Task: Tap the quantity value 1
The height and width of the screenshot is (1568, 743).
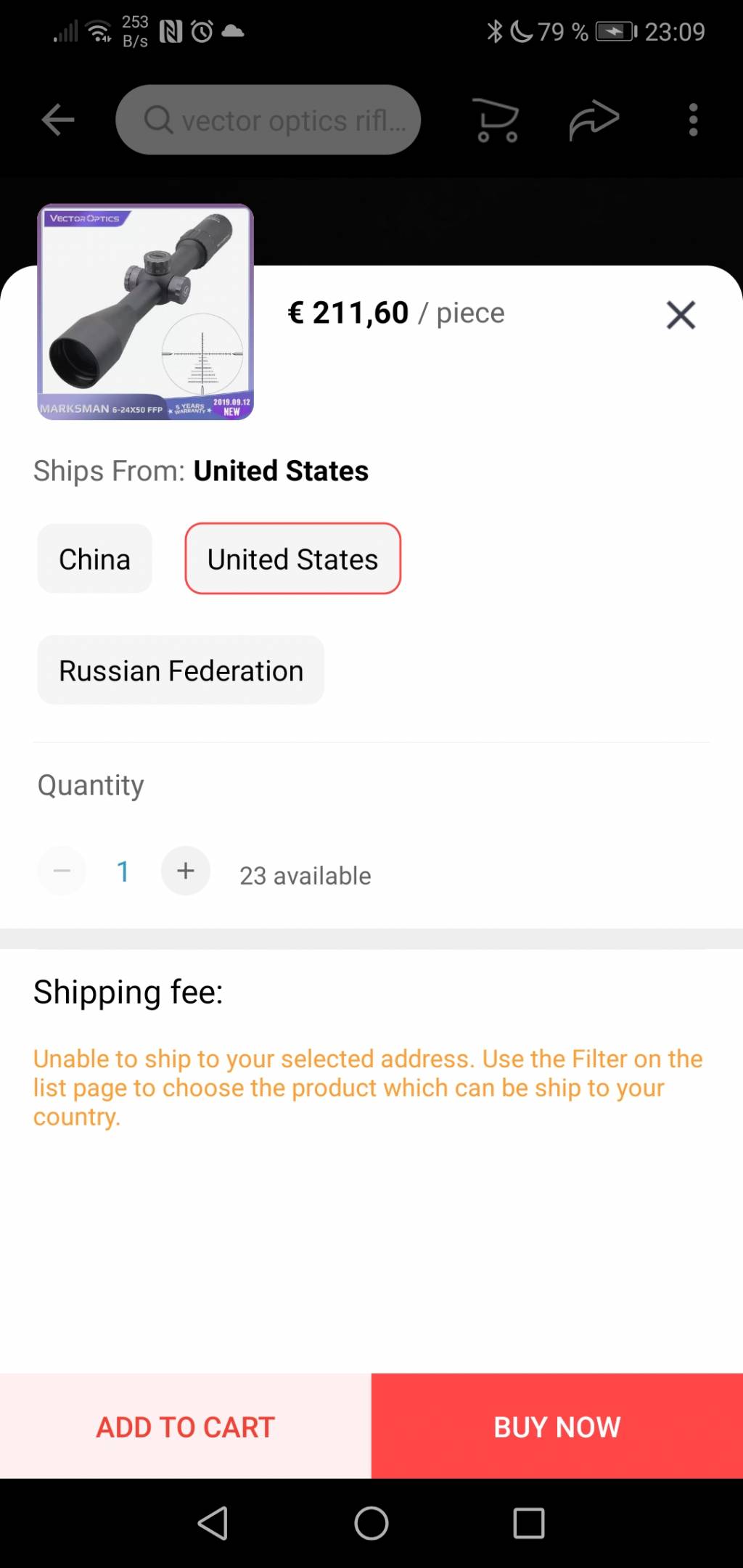Action: [x=123, y=871]
